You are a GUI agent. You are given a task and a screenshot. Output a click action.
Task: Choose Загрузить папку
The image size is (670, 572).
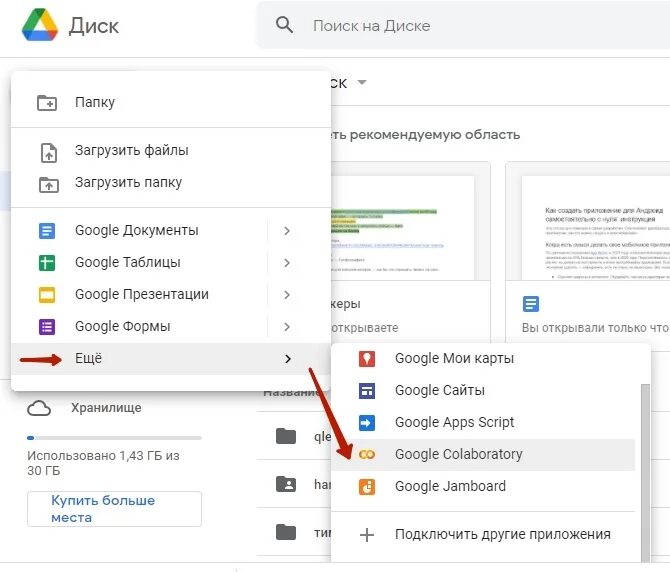[x=171, y=183]
